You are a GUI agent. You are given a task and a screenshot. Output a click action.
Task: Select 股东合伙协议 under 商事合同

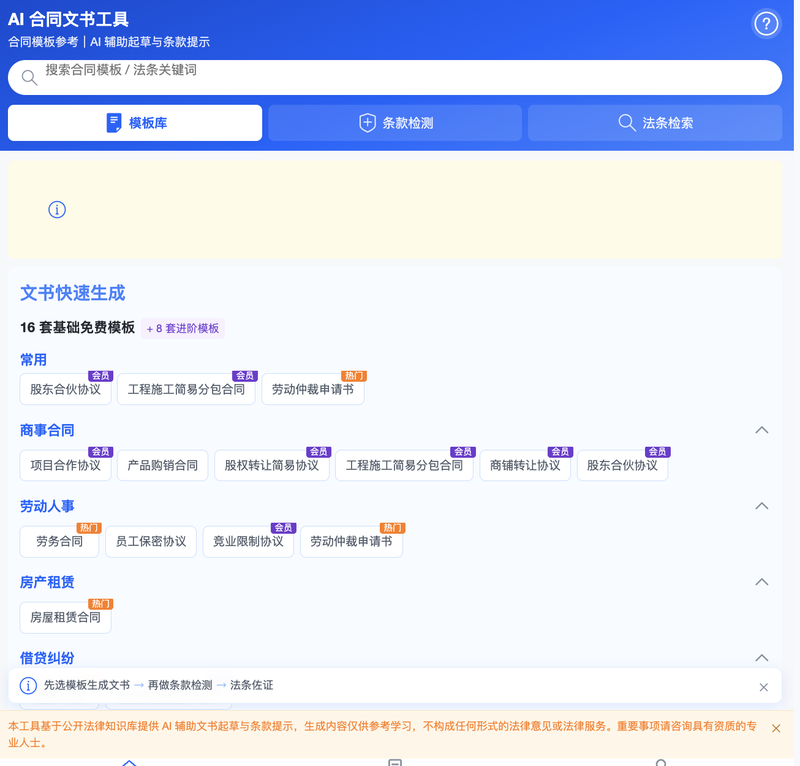point(622,465)
